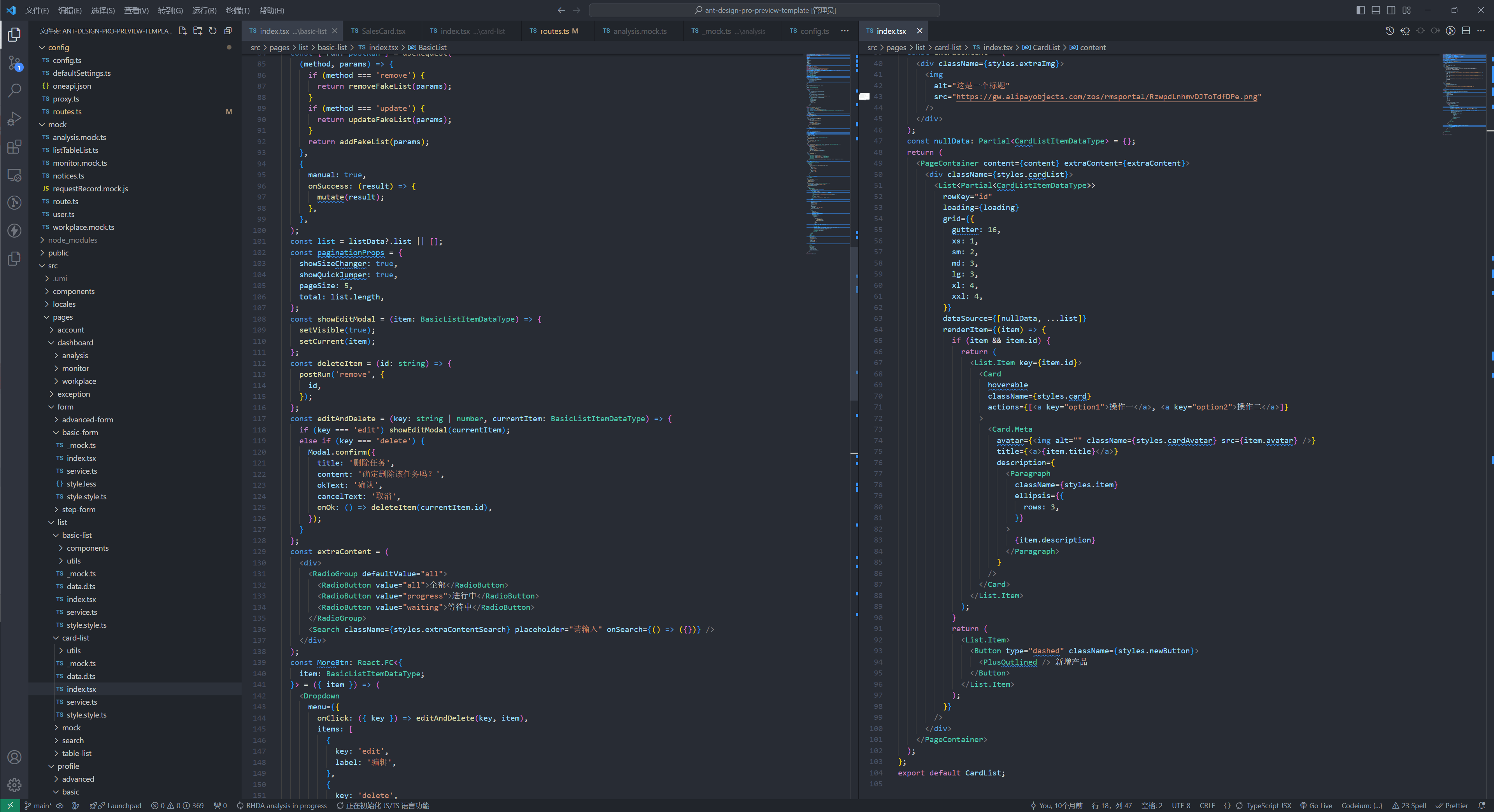Screen dimensions: 1494x812
Task: Open file history clock icon
Action: tap(1390, 31)
